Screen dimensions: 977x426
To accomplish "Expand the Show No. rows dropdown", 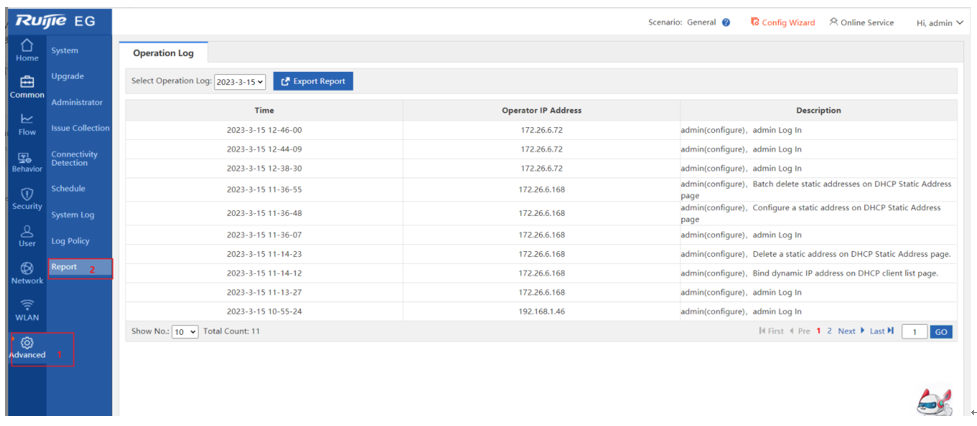I will click(x=185, y=331).
